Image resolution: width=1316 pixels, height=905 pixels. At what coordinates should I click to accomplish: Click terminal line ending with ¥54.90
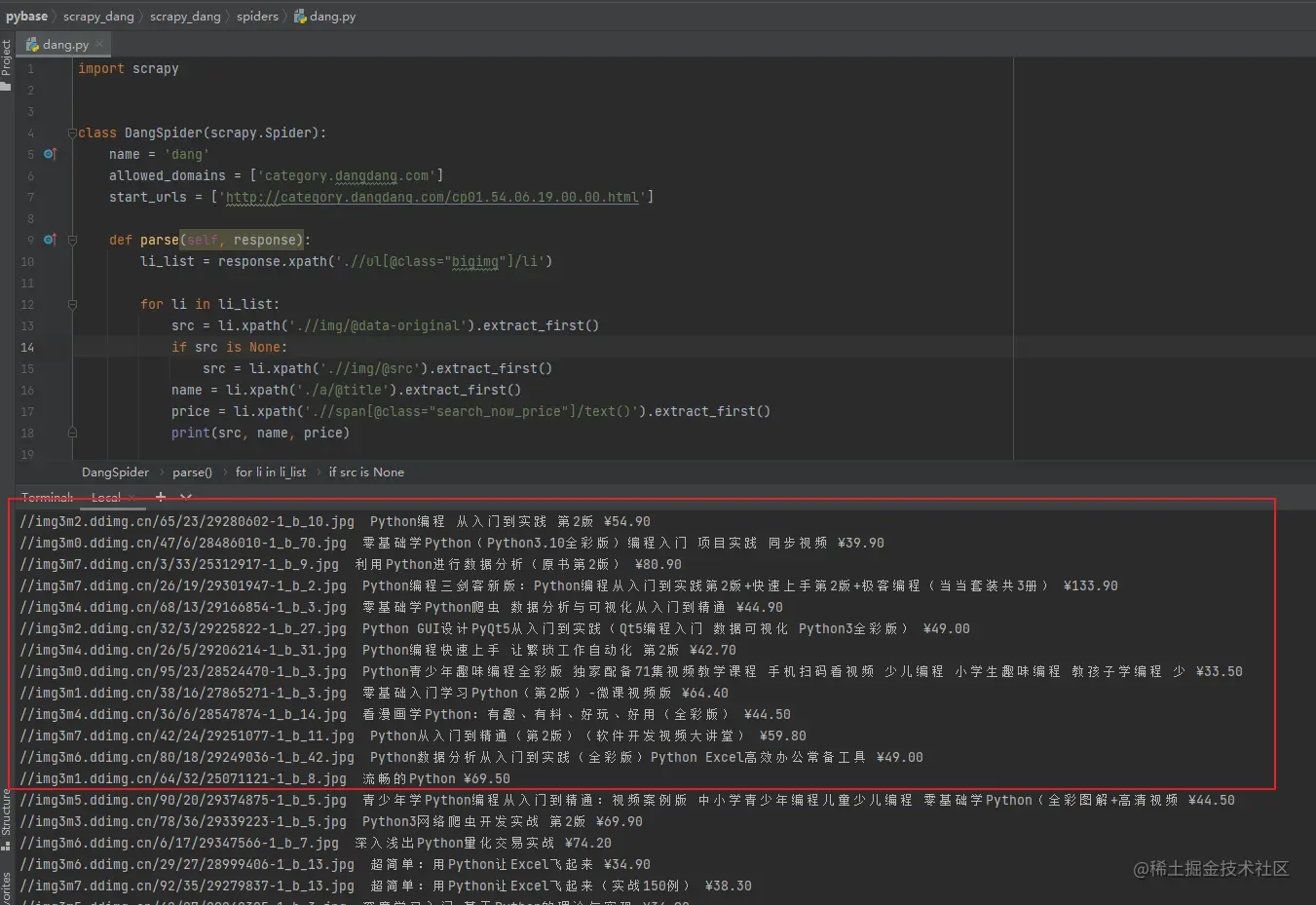(x=335, y=521)
